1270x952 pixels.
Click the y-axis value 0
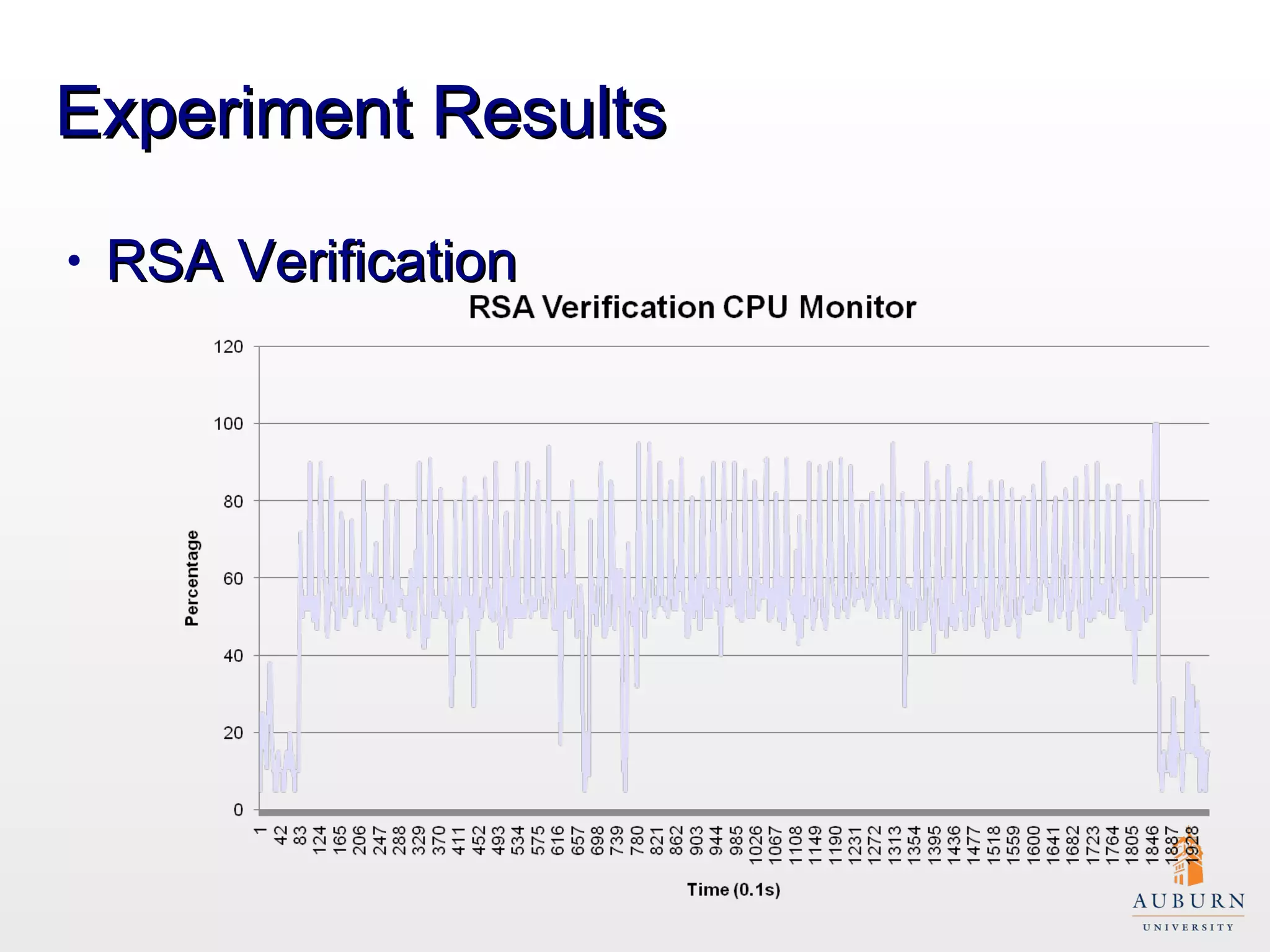tap(238, 811)
